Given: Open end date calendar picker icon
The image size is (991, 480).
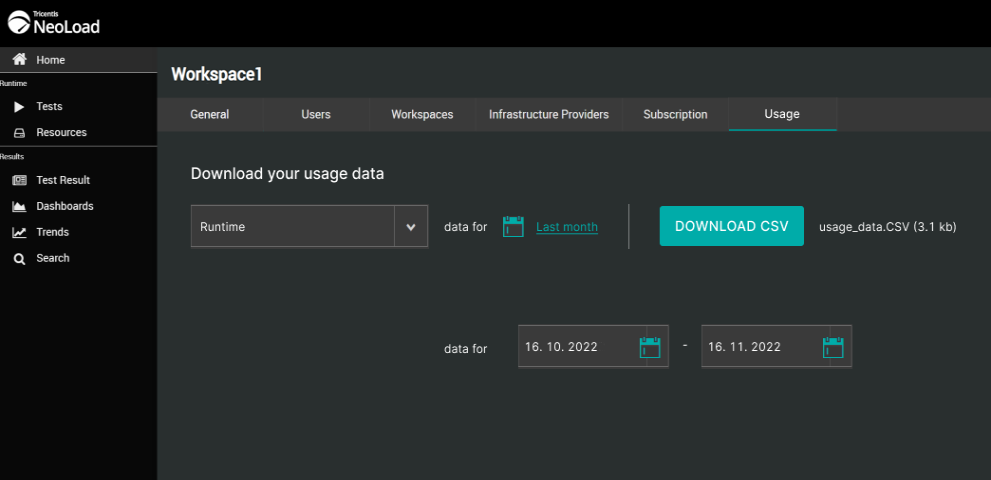Looking at the screenshot, I should click(x=833, y=347).
